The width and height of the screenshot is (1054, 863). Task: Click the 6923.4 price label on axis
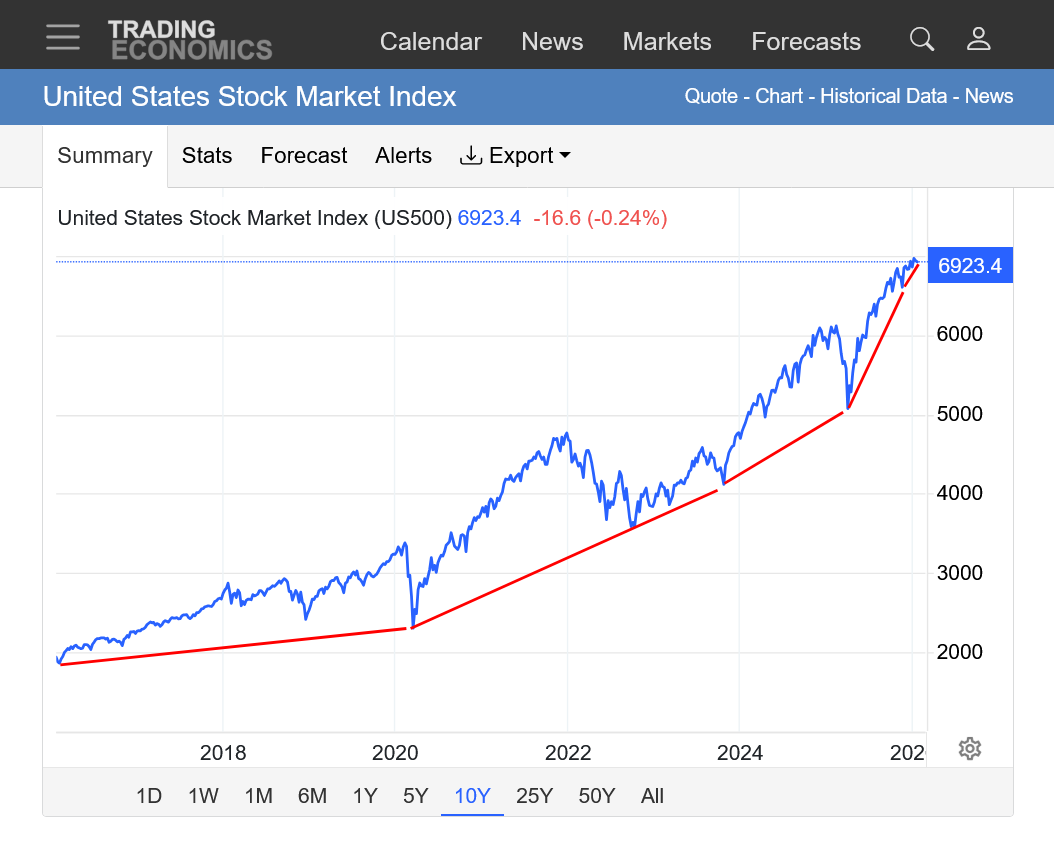[970, 267]
